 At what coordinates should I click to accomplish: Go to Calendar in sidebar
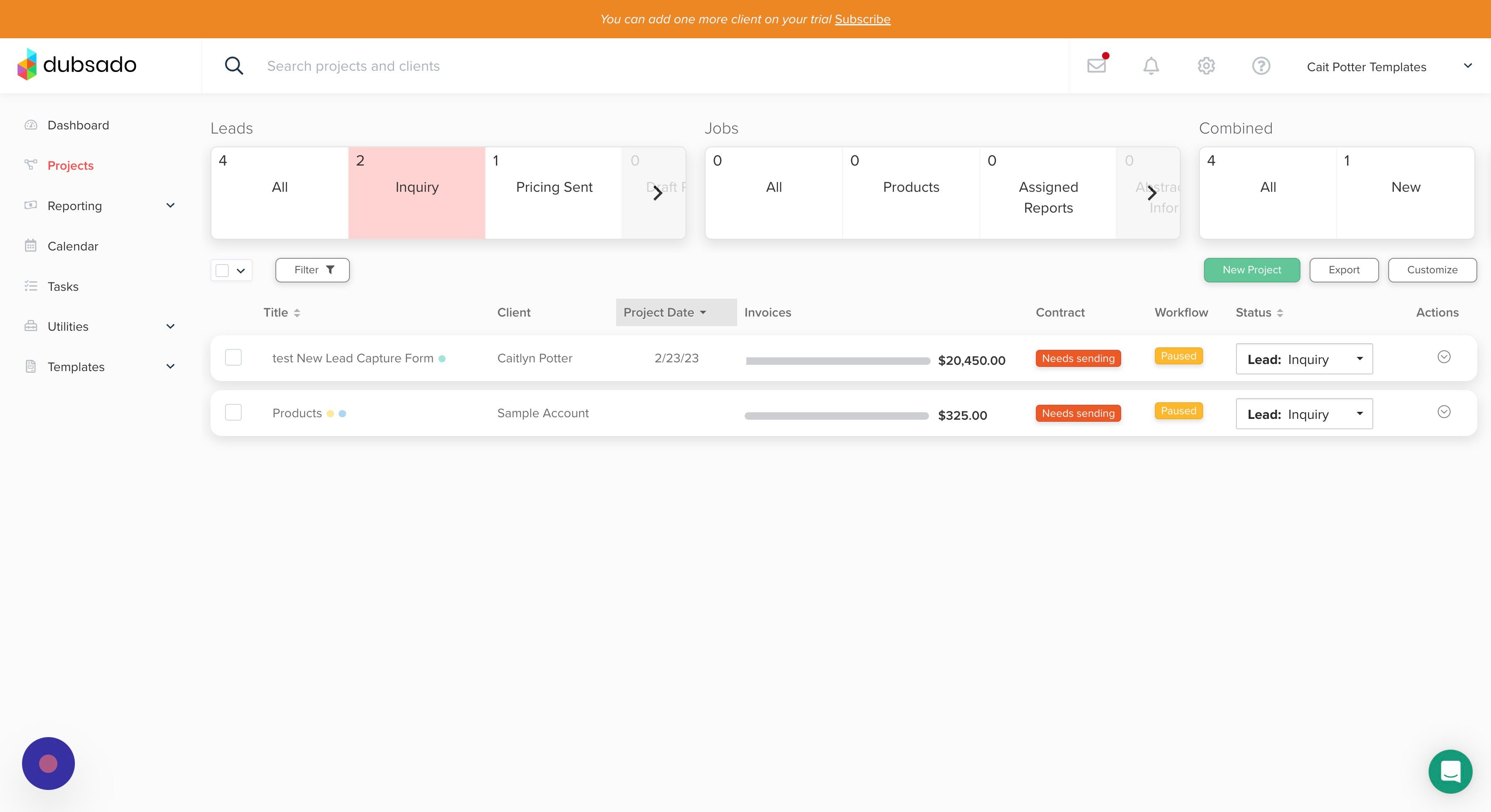point(72,246)
